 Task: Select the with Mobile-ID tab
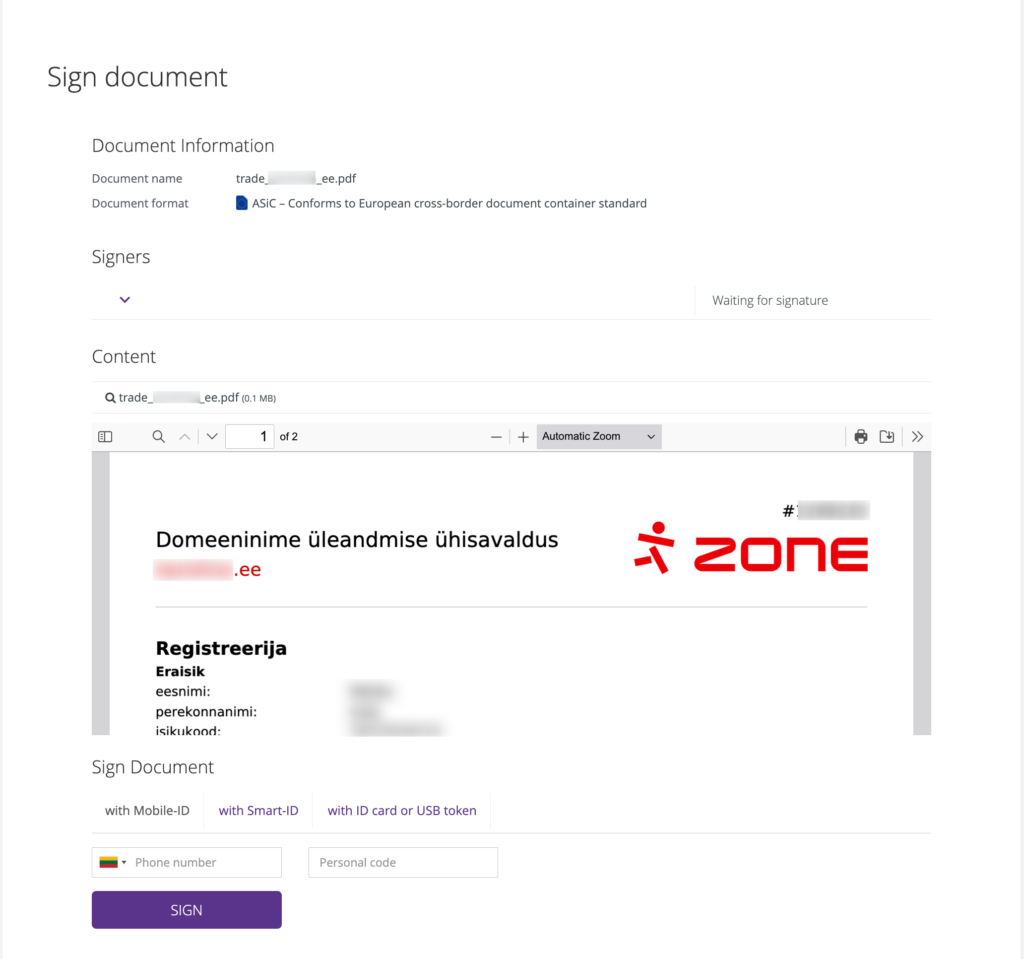pos(147,811)
